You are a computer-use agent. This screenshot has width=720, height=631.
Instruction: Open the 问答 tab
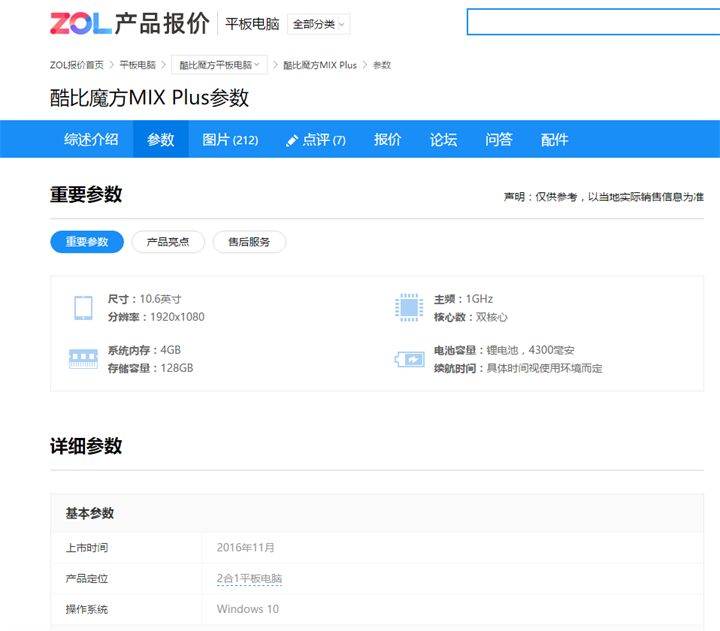(499, 139)
